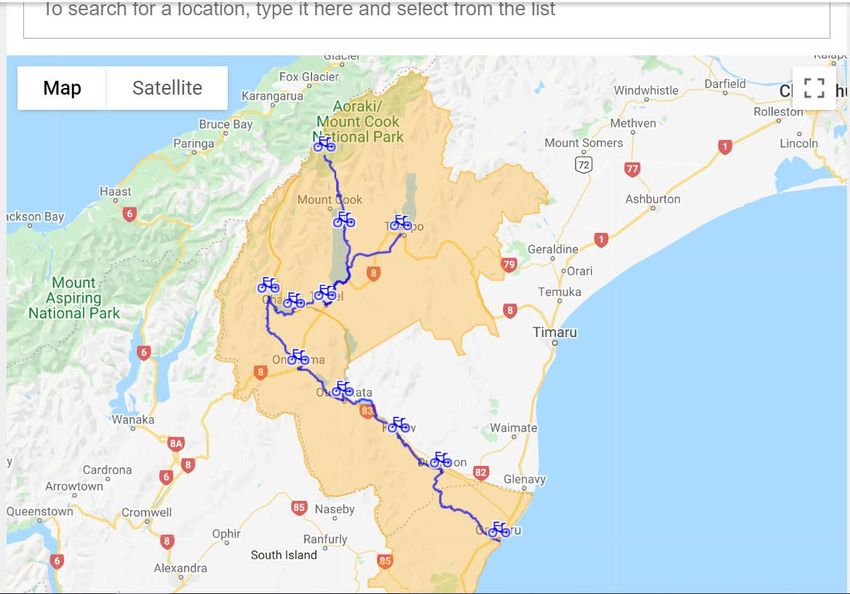Click the Queenstown town label
Screen dimensions: 850x594
click(x=40, y=511)
